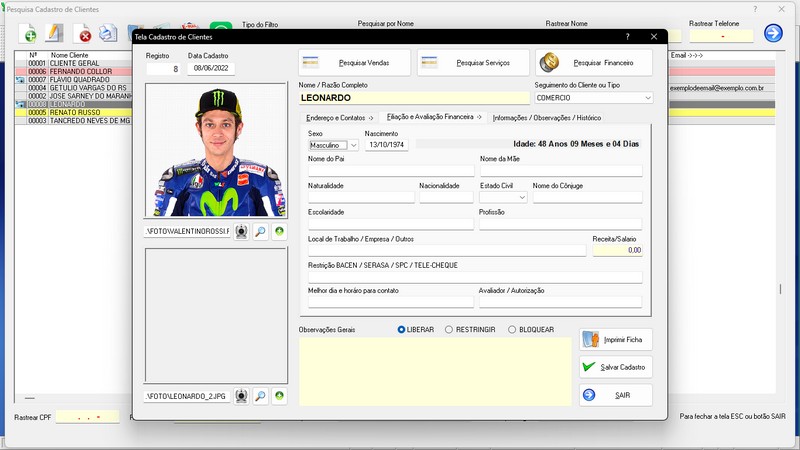Select the RESTRINGIR radio option
Screen dimensions: 800x450
coord(449,329)
